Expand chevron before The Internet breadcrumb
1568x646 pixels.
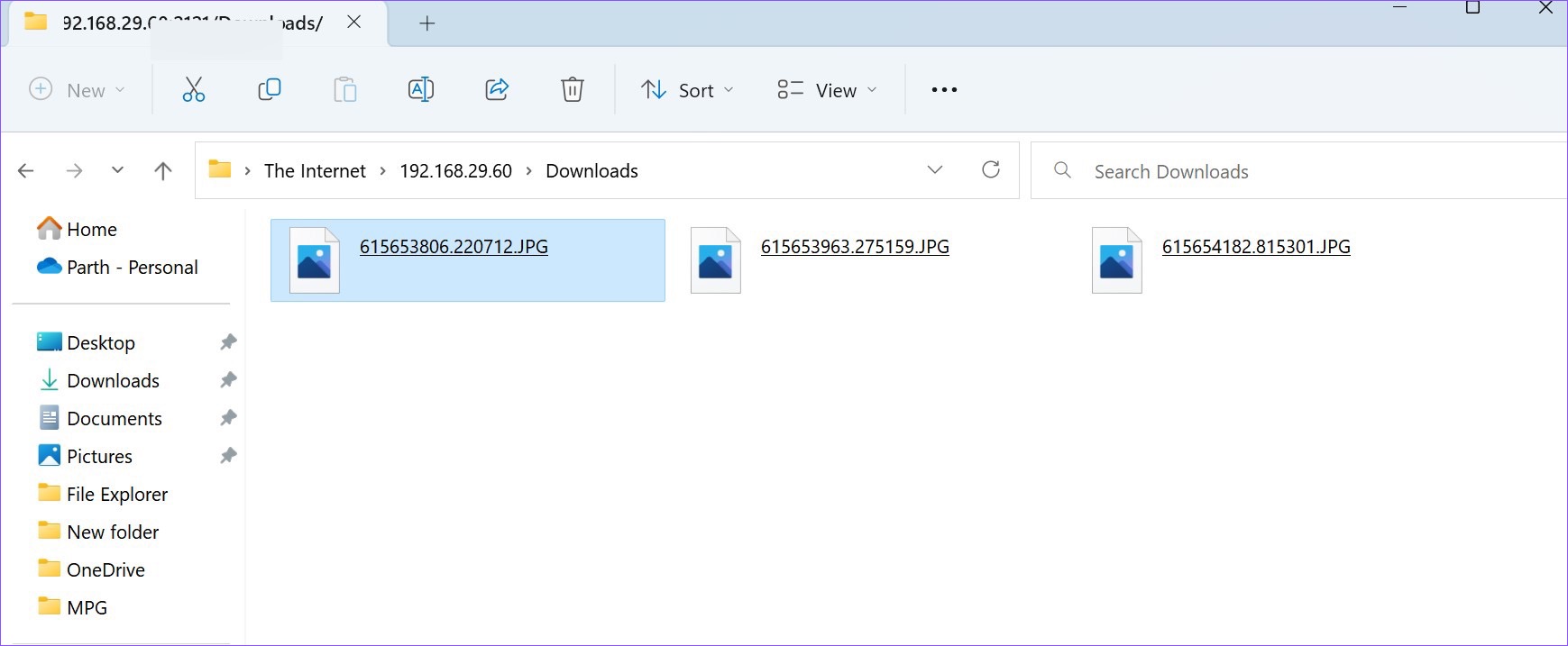(x=247, y=170)
